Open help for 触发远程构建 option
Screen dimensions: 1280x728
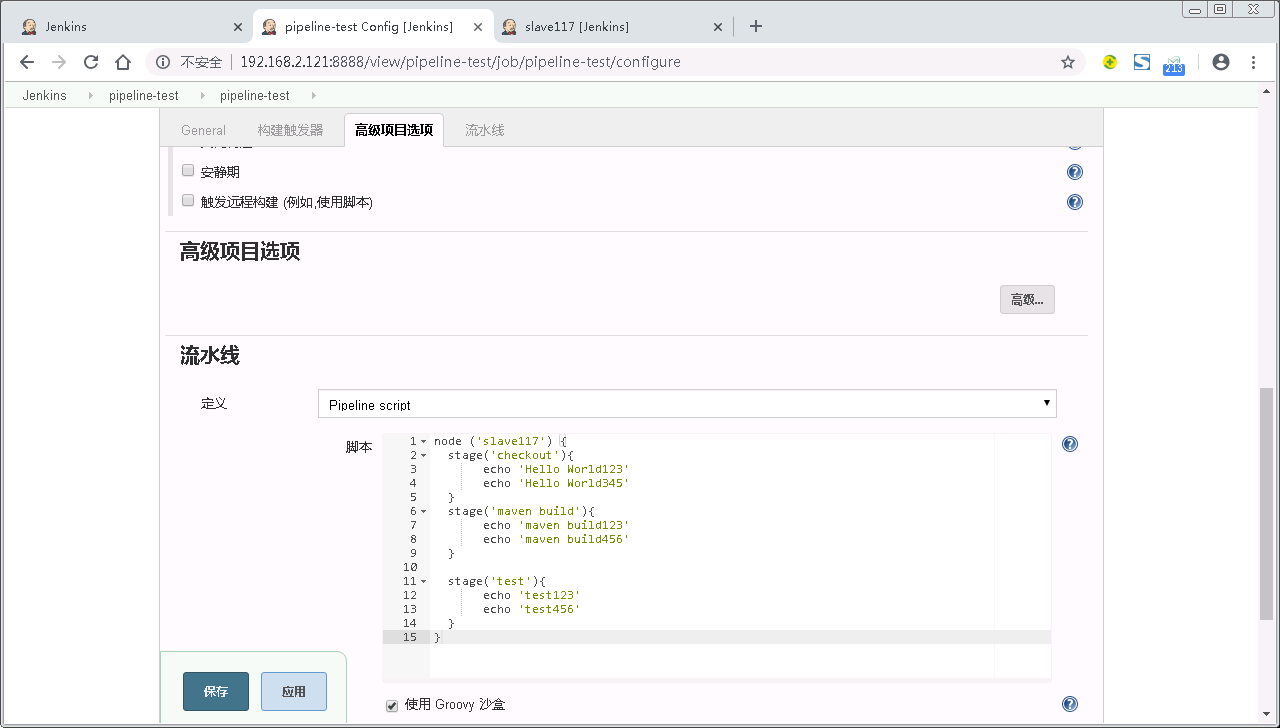1075,202
